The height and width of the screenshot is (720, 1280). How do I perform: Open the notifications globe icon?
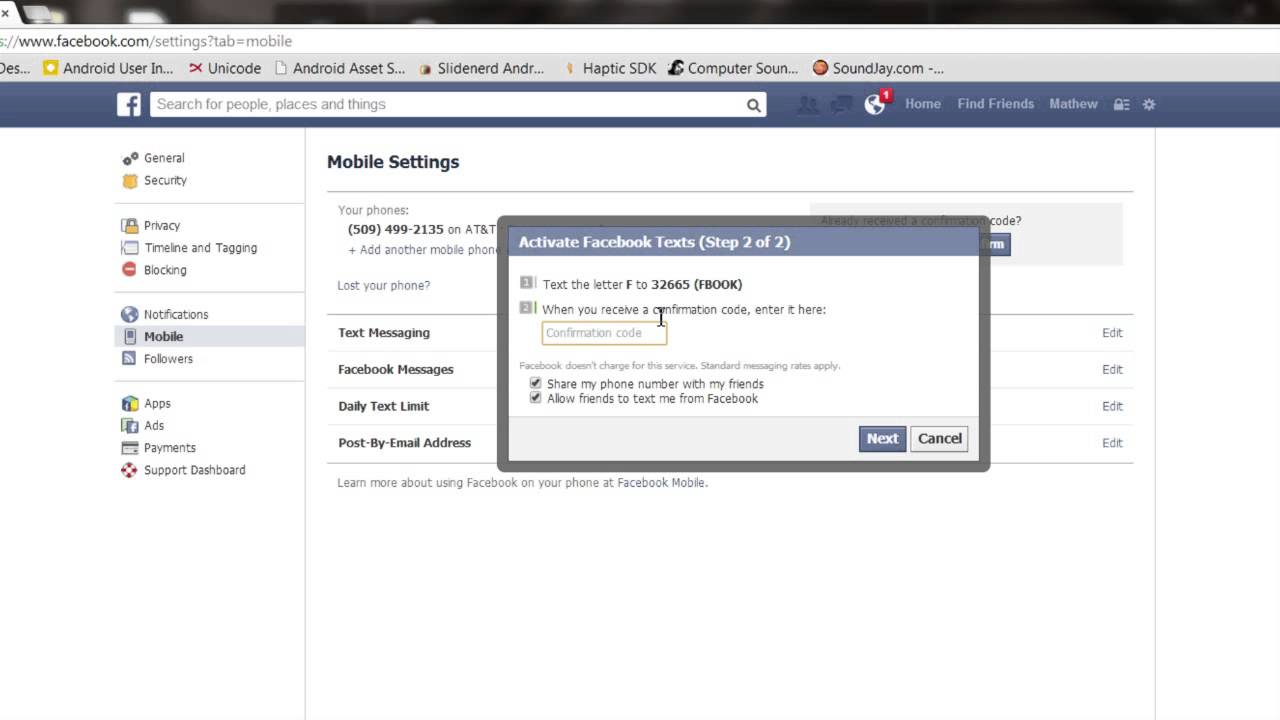point(875,104)
